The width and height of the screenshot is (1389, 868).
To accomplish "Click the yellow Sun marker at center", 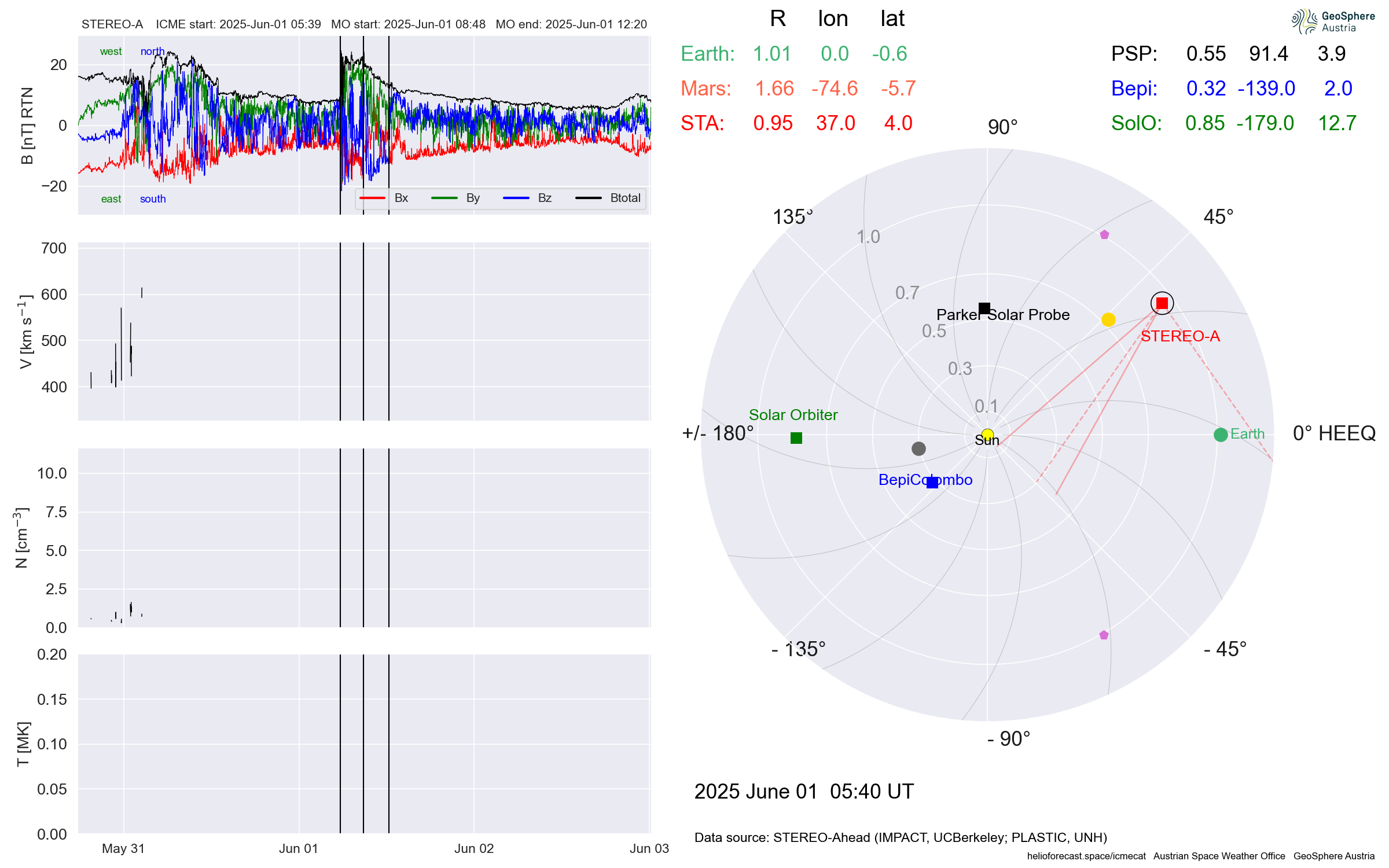I will tap(987, 435).
